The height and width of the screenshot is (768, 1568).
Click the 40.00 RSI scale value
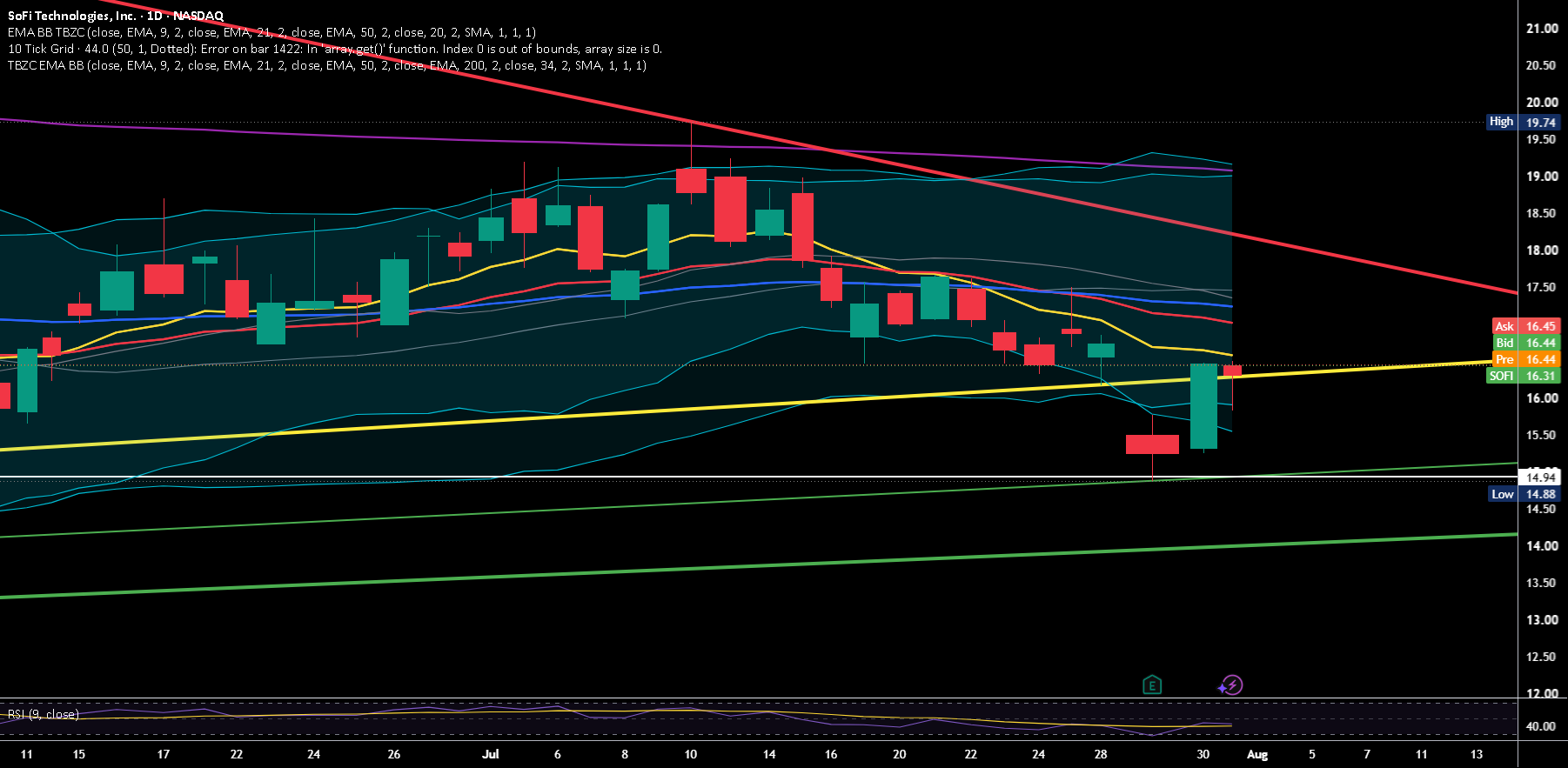[x=1542, y=726]
